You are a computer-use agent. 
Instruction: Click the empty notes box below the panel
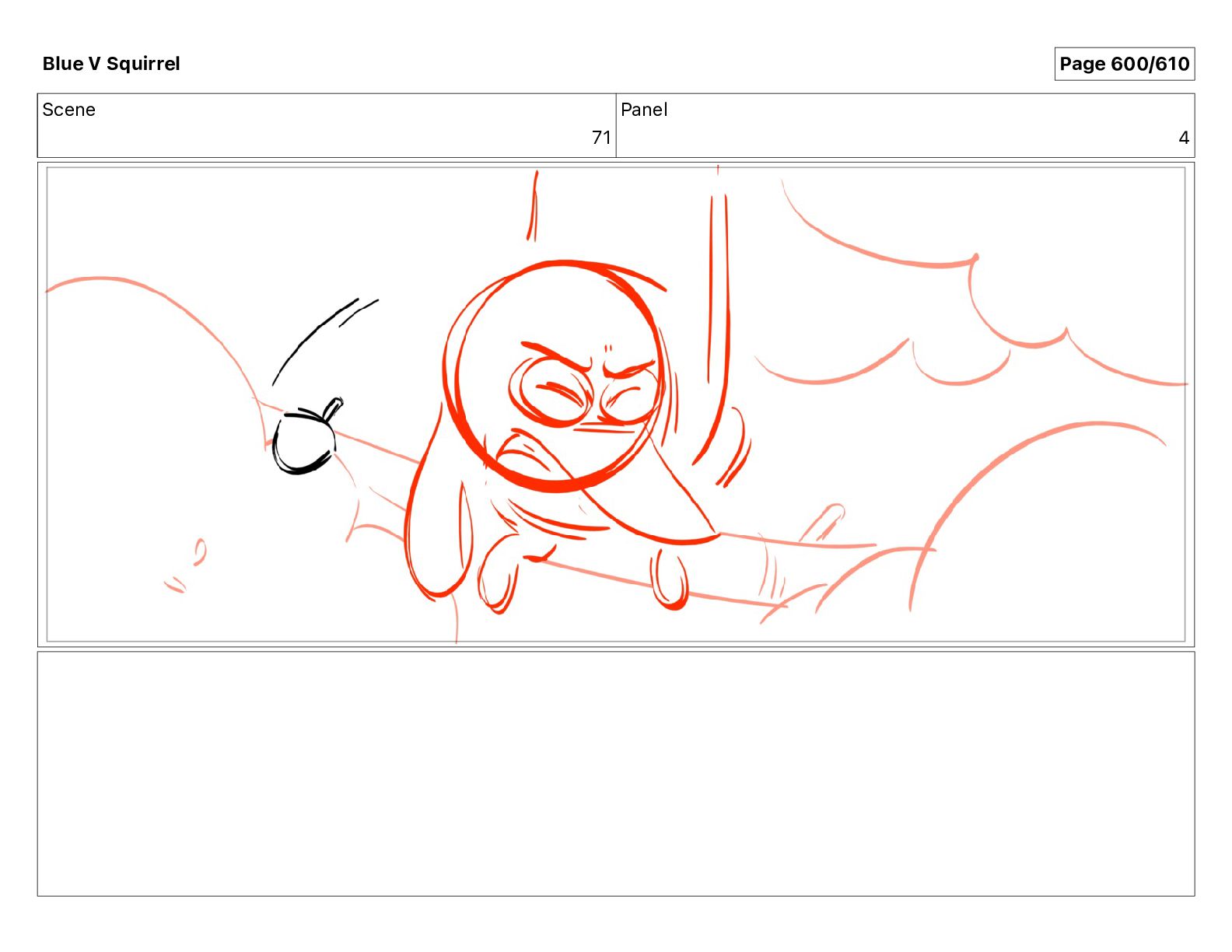tap(616, 774)
